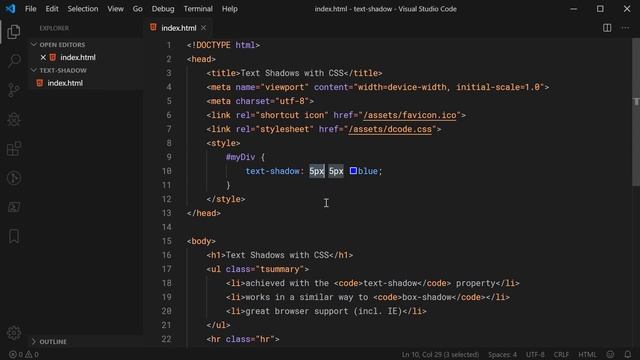
Task: Close the index.html editor tab
Action: click(203, 28)
